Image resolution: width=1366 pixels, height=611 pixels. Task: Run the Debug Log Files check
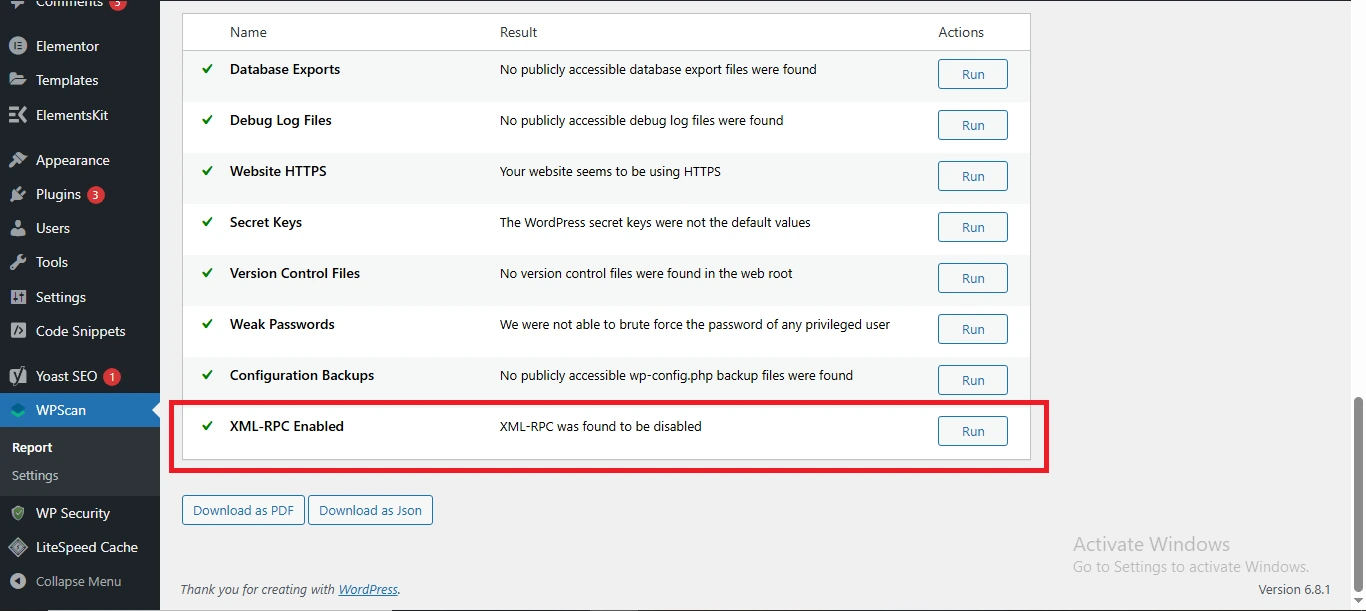click(973, 125)
